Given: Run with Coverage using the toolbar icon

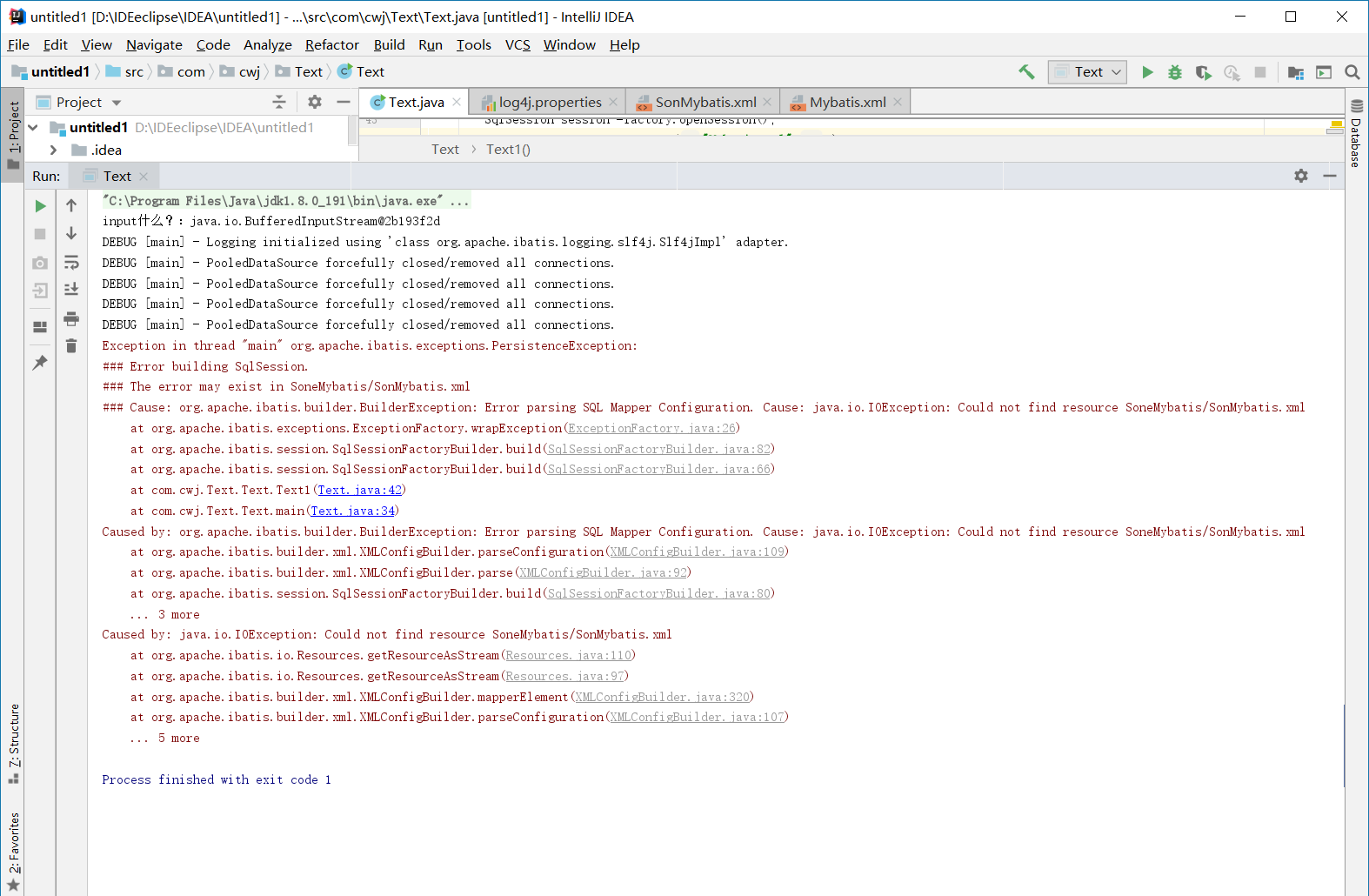Looking at the screenshot, I should 1204,72.
